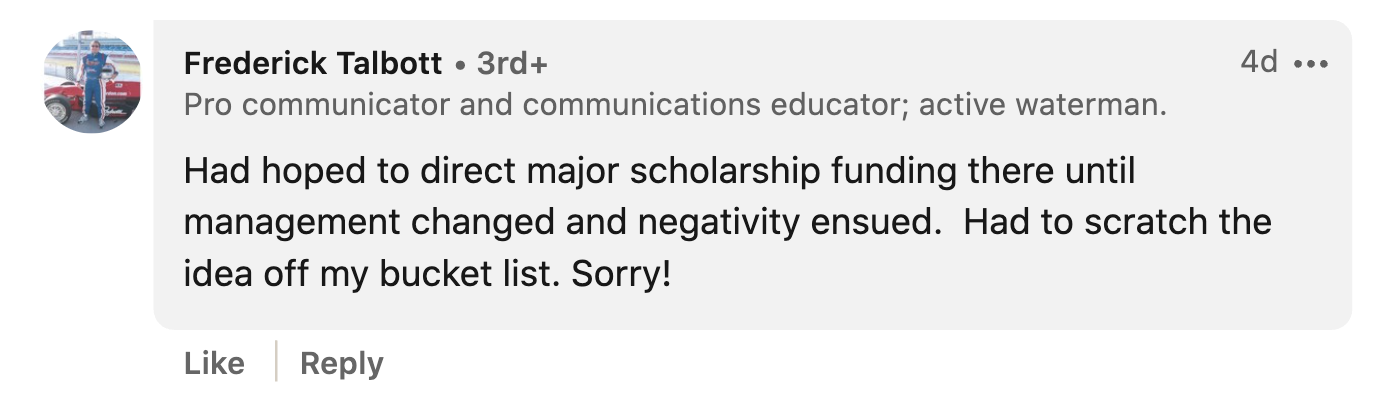
Task: Click the divider between Like and Reply
Action: (275, 362)
